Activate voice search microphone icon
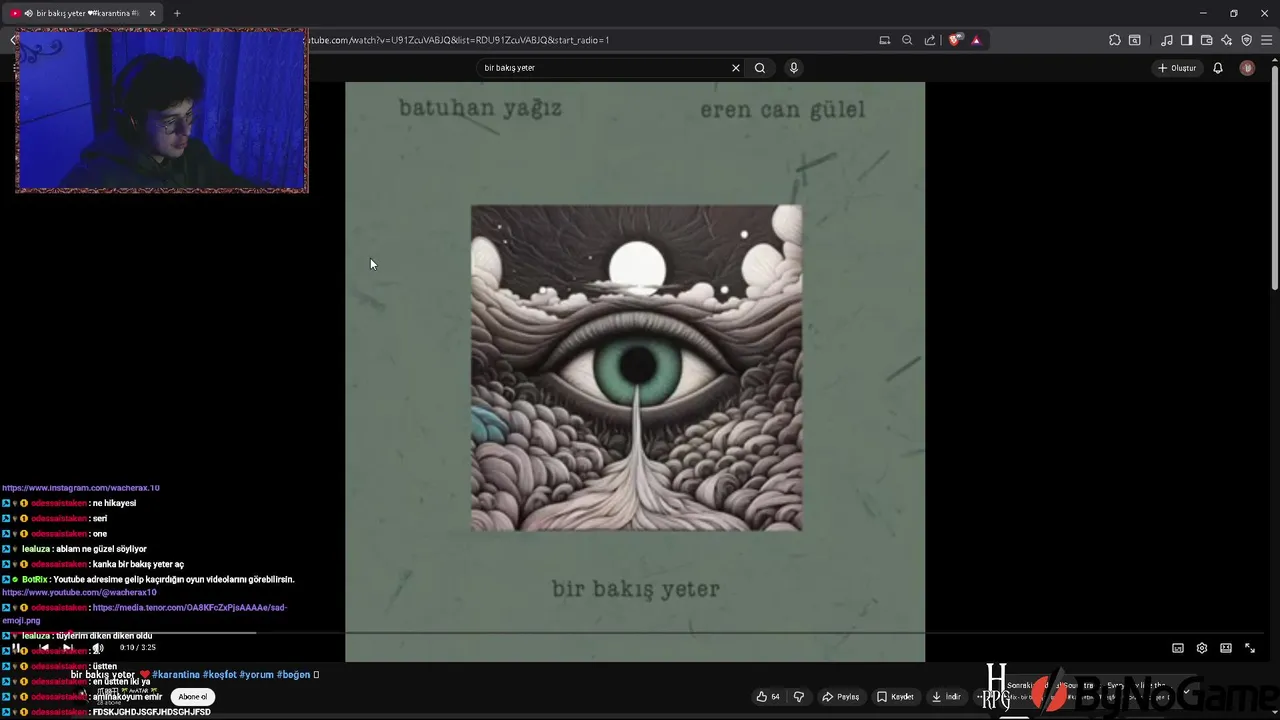Image resolution: width=1280 pixels, height=720 pixels. (794, 68)
